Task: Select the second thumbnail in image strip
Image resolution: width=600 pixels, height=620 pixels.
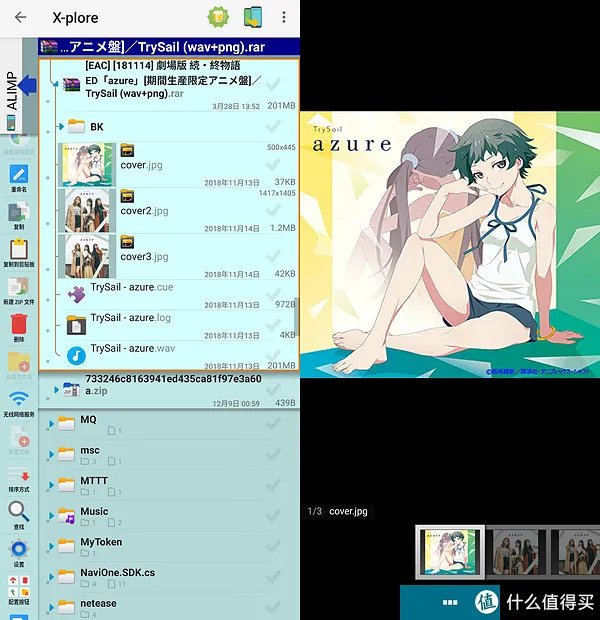Action: tap(517, 552)
